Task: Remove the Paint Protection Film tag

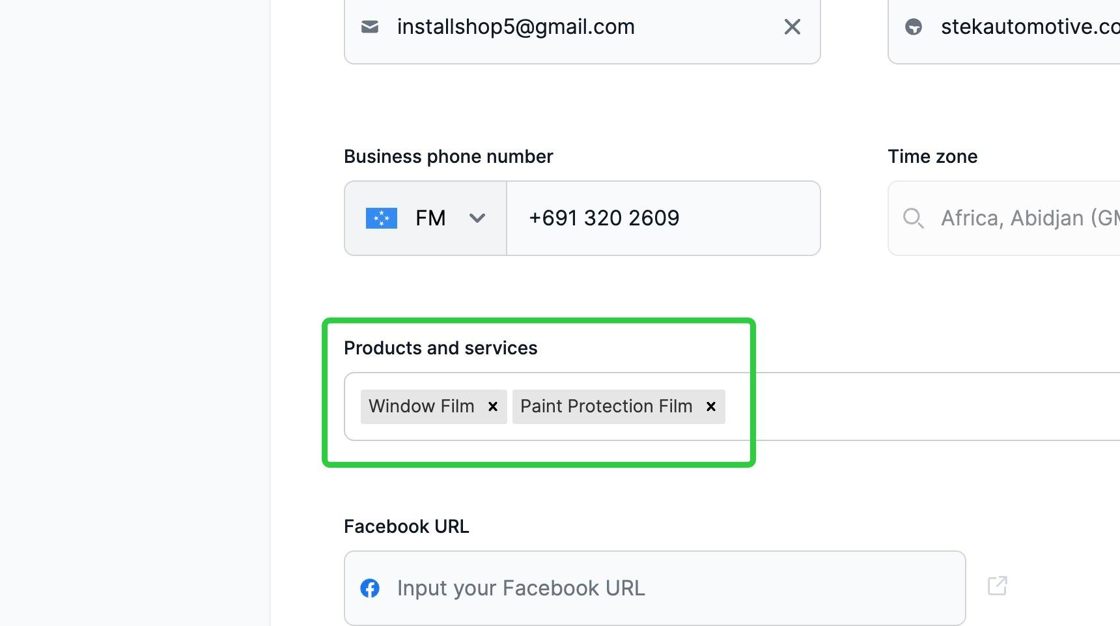Action: (x=711, y=407)
